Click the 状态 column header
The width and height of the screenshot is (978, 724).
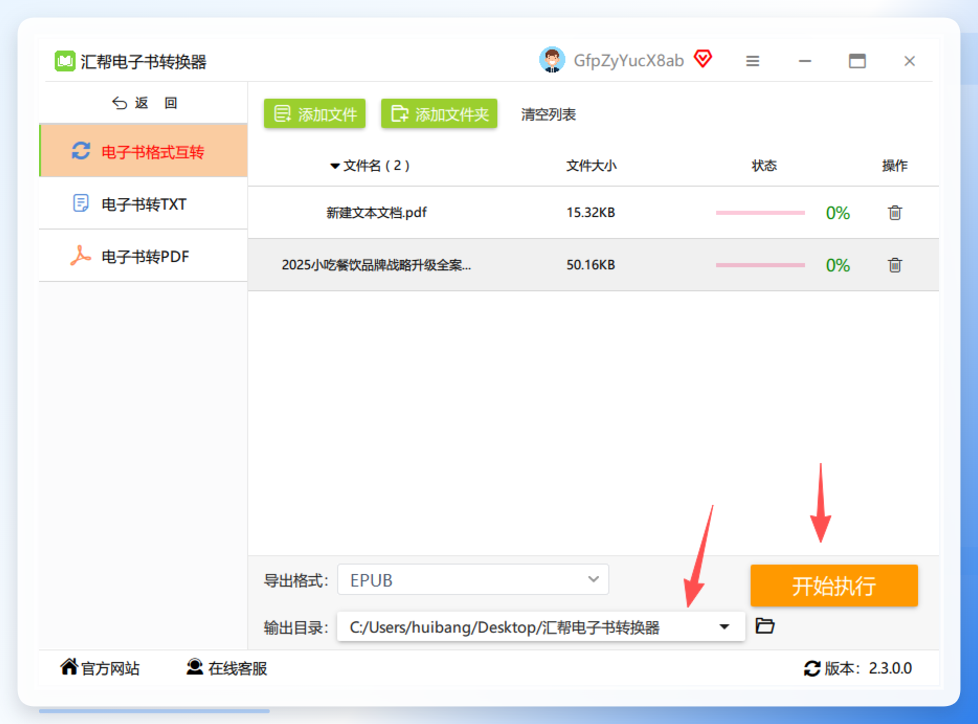pyautogui.click(x=764, y=166)
